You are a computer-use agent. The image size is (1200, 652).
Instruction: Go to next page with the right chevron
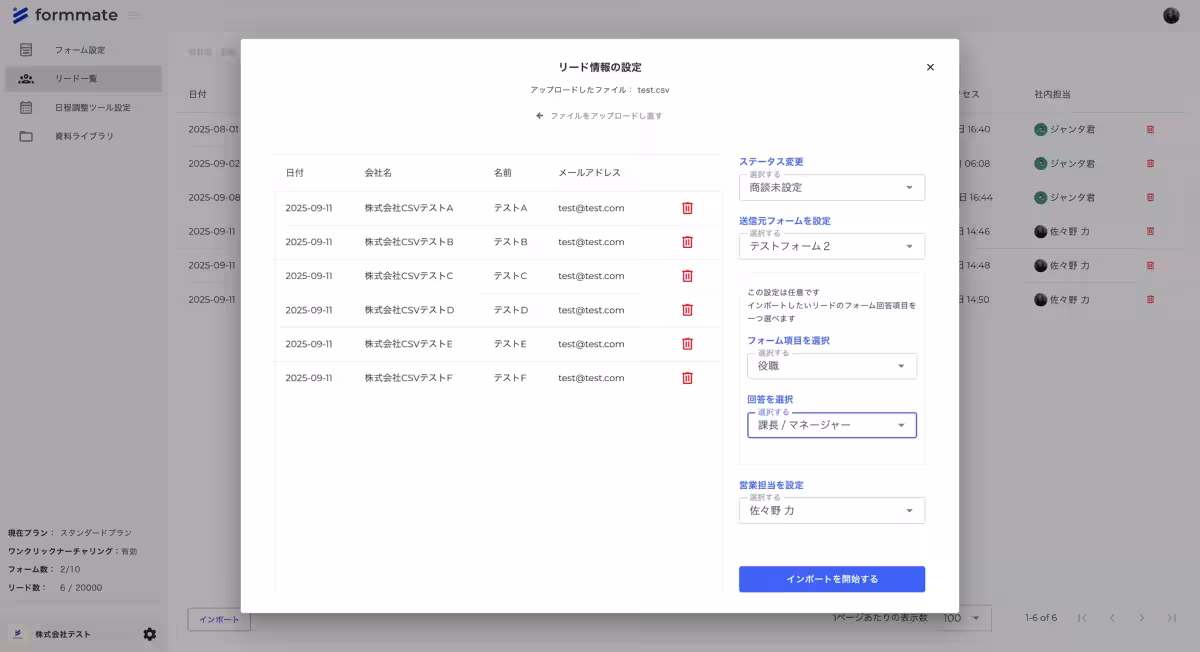click(x=1141, y=618)
